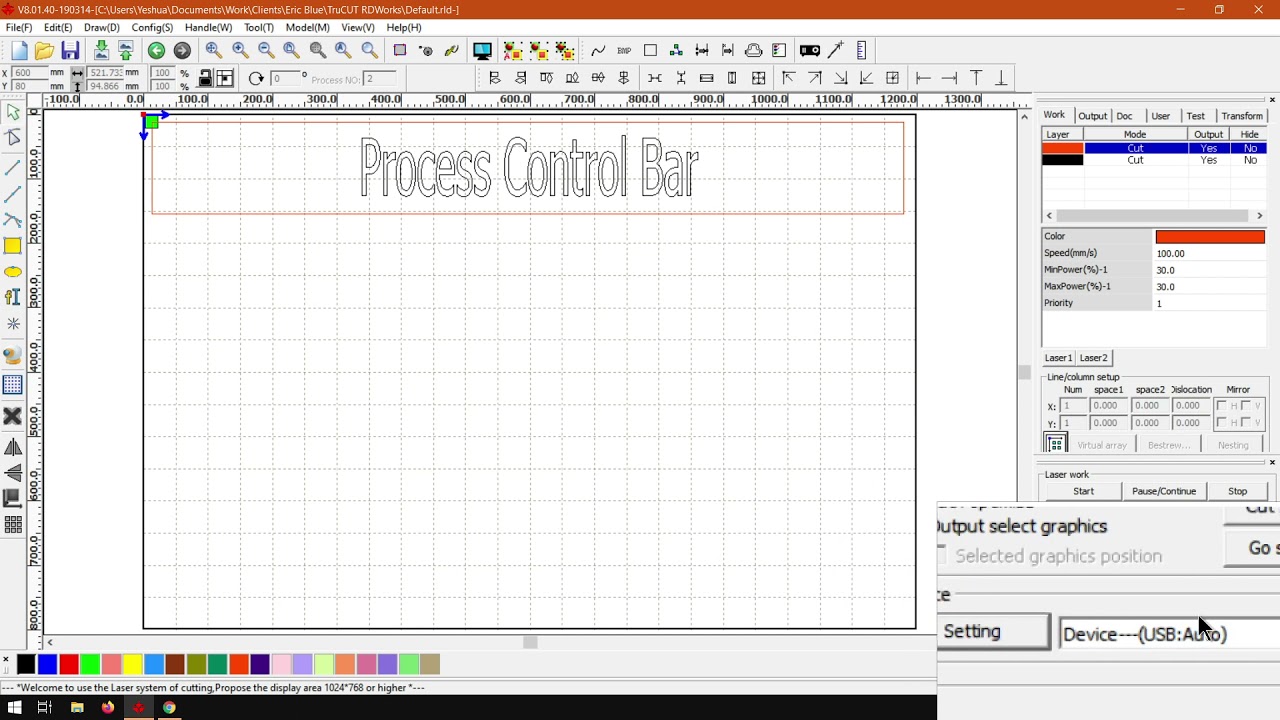Select the magic wand toolbar icon

(x=836, y=50)
